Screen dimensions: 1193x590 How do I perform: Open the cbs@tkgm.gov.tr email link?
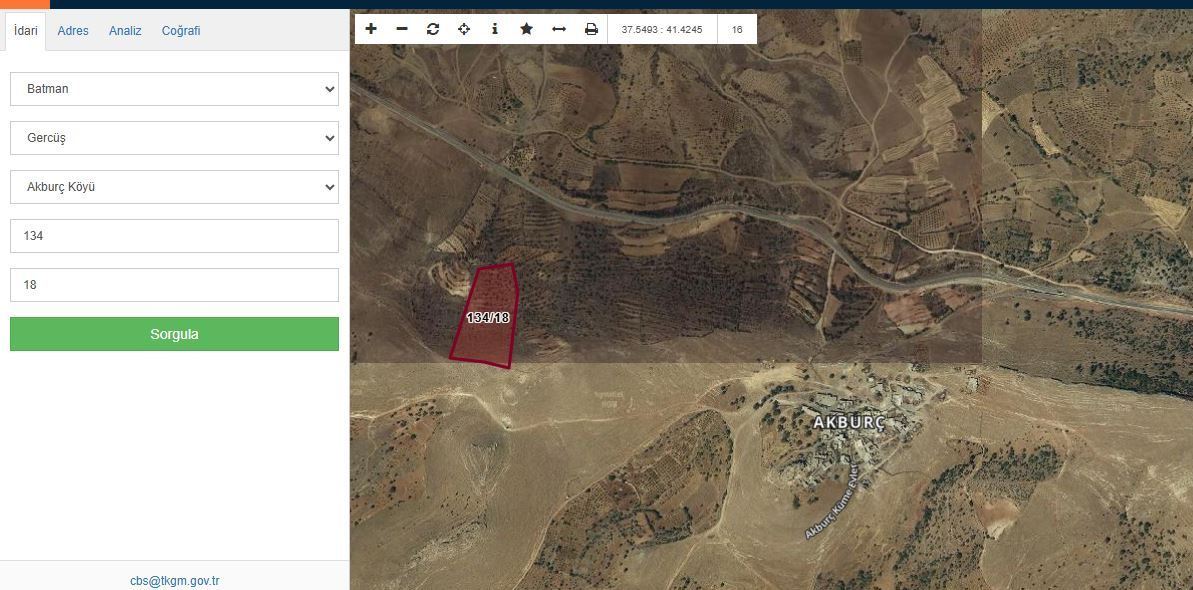tap(174, 581)
